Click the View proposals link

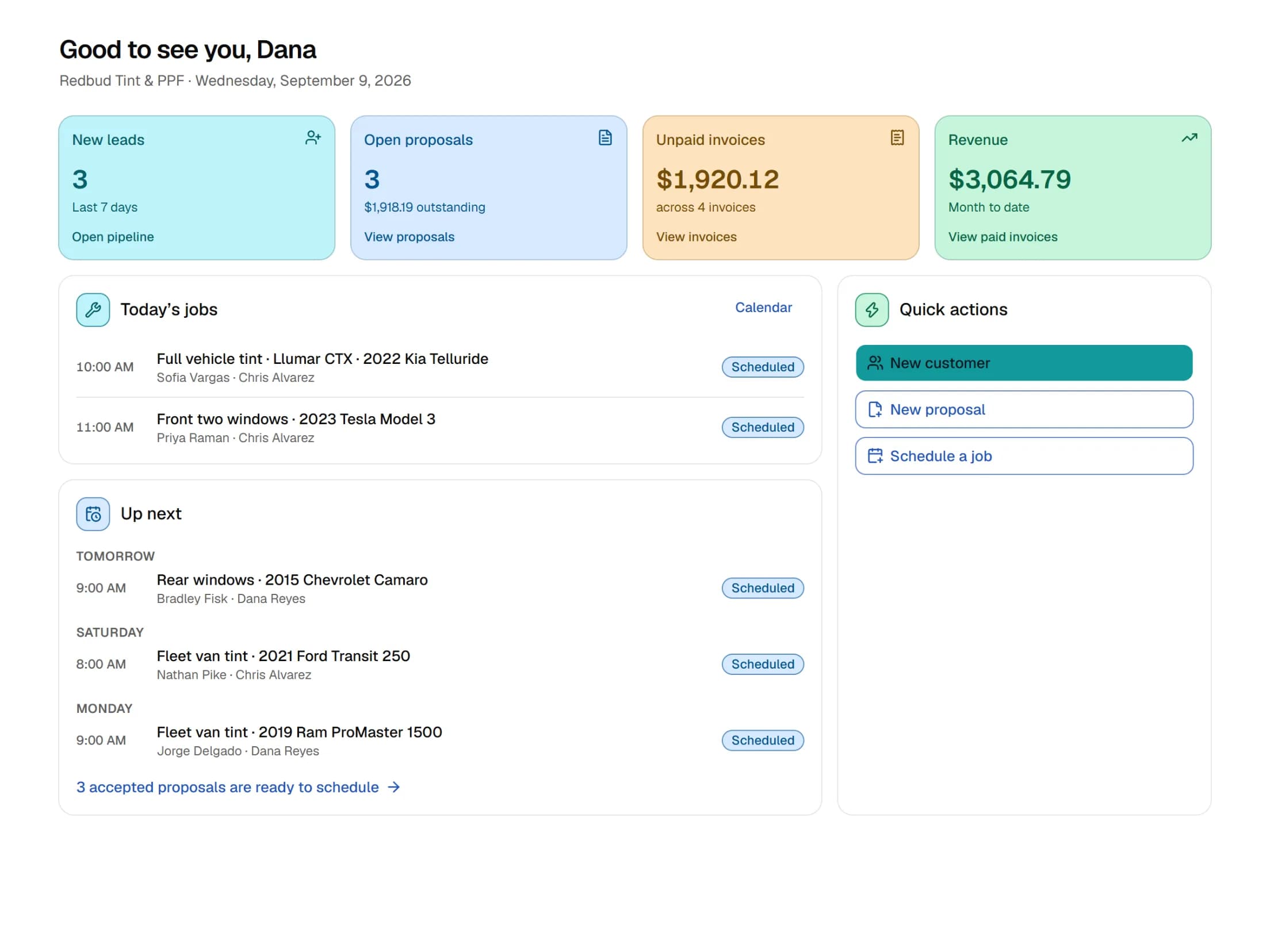coord(409,237)
